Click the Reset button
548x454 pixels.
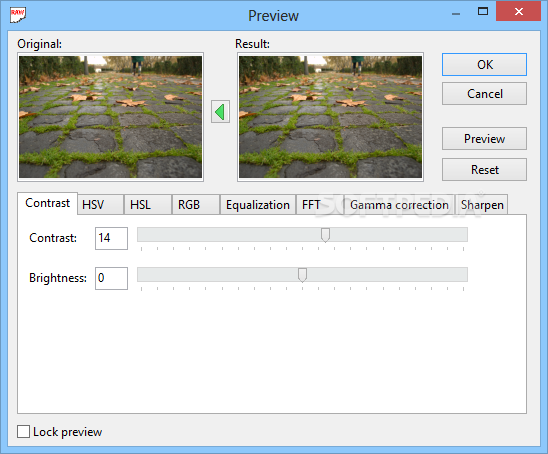(484, 170)
